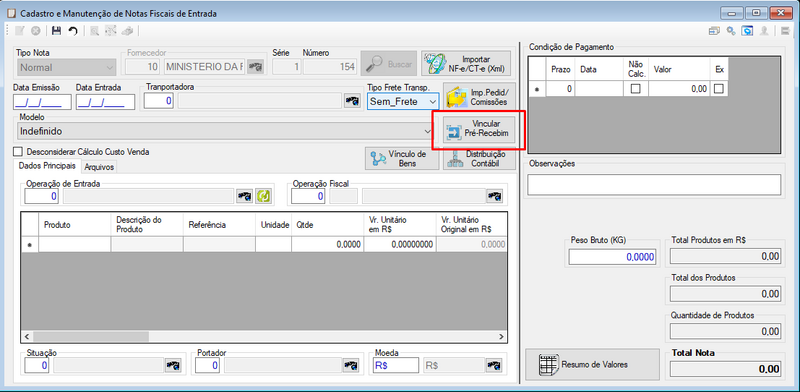800x392 pixels.
Task: Open the Tranportadora lookup icon
Action: [x=352, y=101]
